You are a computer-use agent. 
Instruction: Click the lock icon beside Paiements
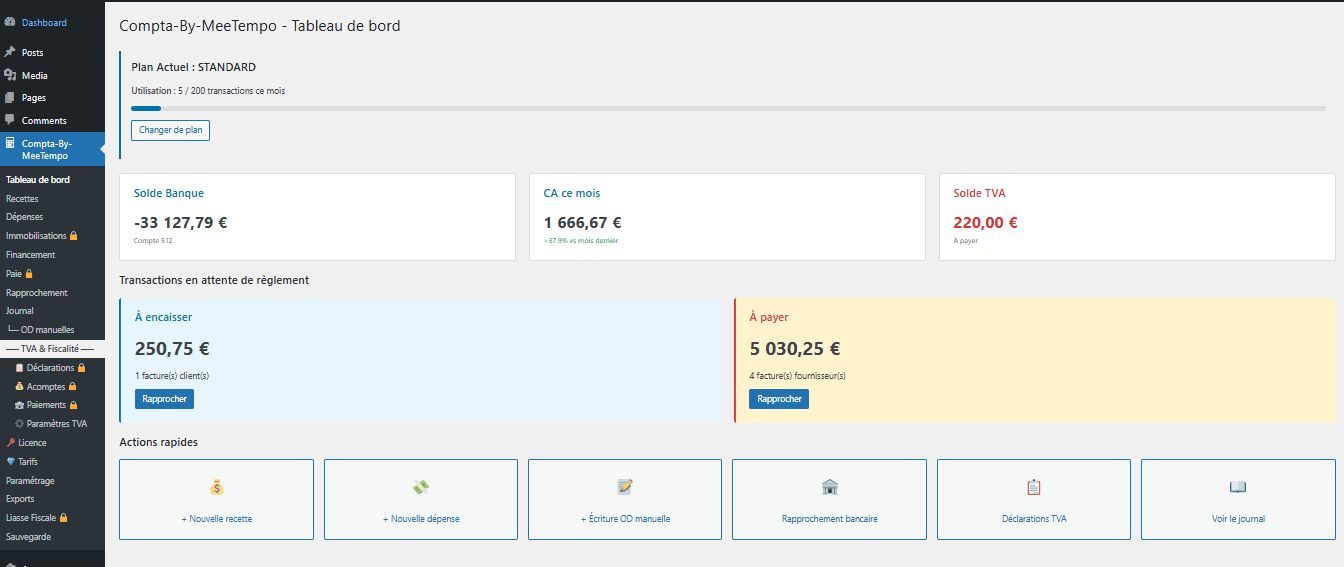(73, 405)
